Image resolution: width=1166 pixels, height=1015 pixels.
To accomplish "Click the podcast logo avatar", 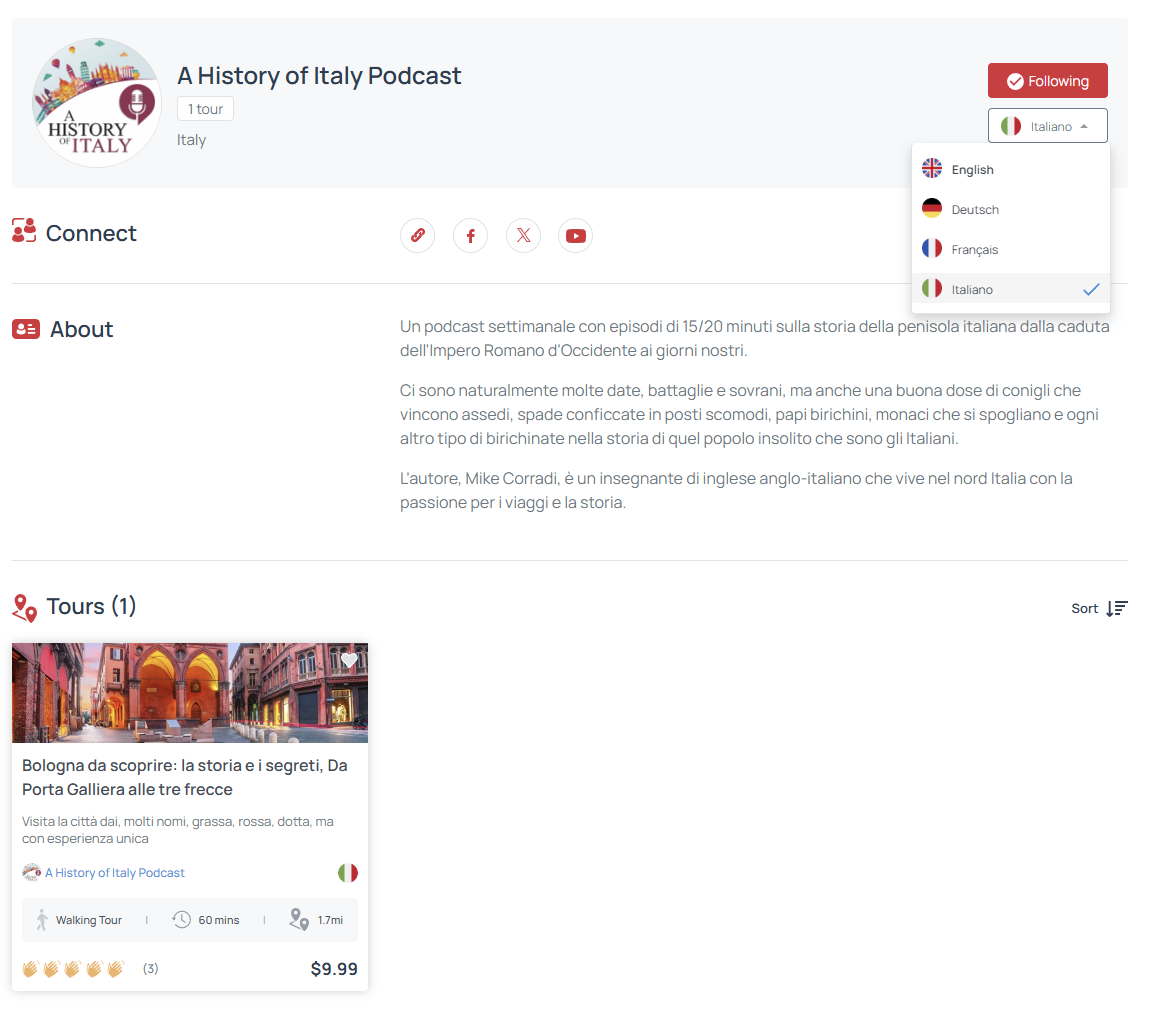I will click(97, 103).
